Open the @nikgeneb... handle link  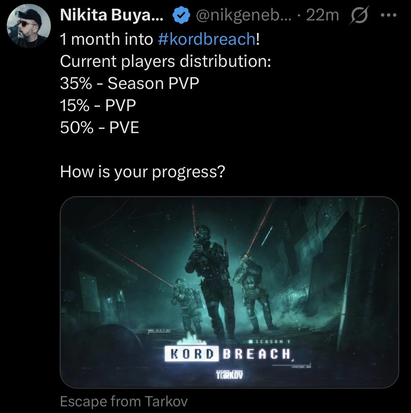click(243, 15)
